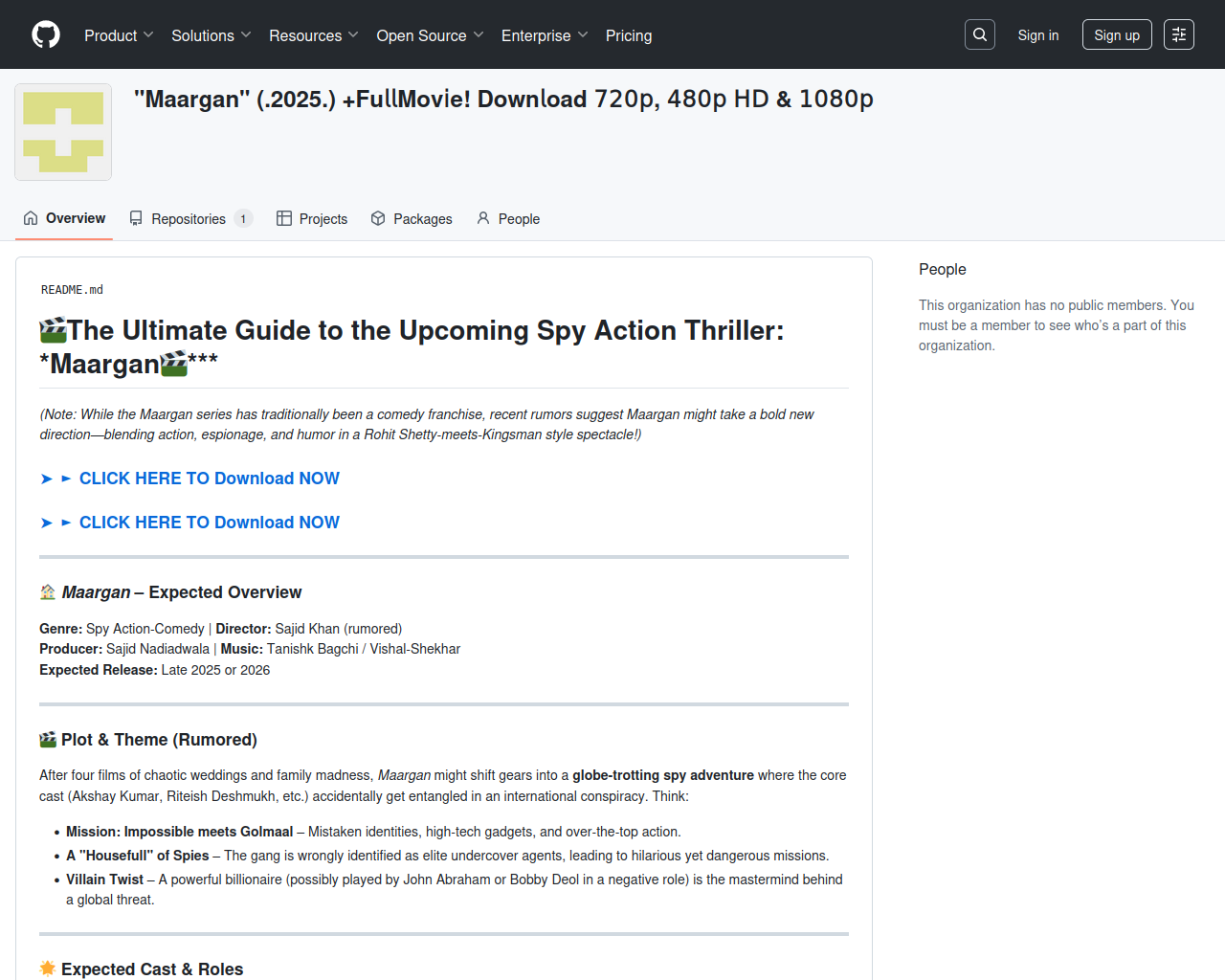Click the Mission: Impossible meets Golmaal bullet
Image resolution: width=1225 pixels, height=980 pixels.
click(x=373, y=832)
